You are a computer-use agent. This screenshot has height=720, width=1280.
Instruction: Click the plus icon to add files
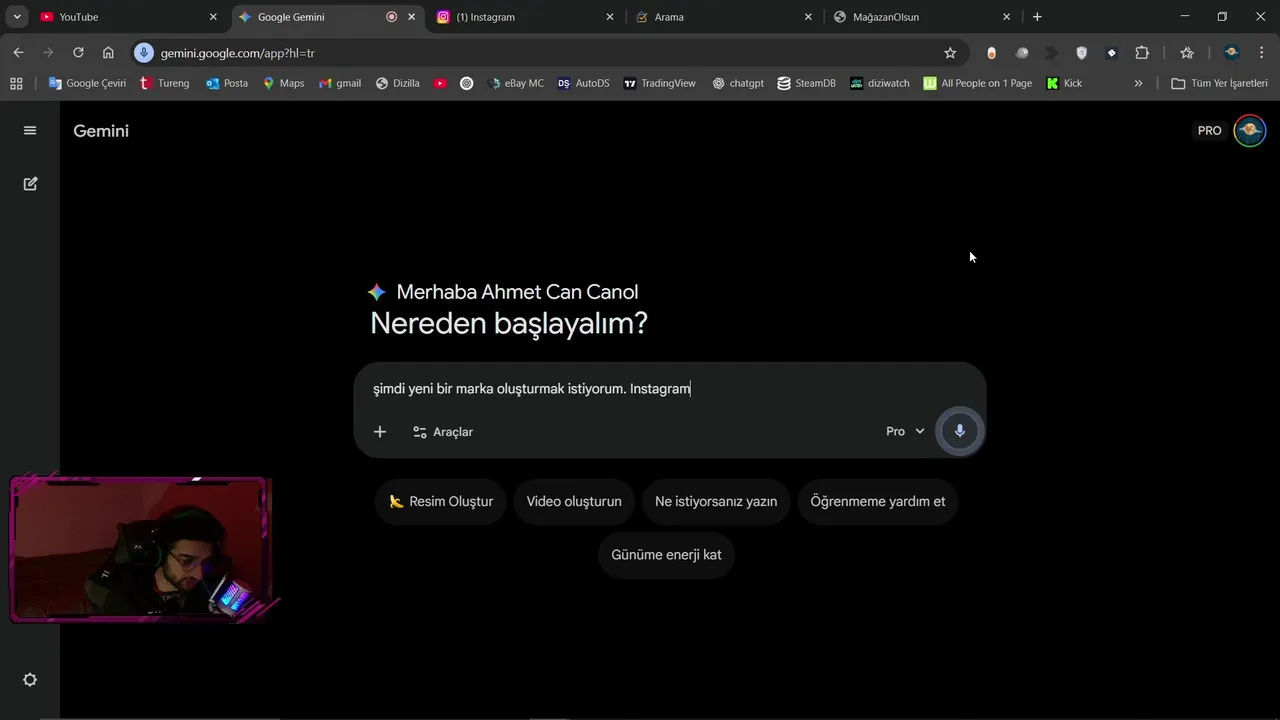(380, 432)
